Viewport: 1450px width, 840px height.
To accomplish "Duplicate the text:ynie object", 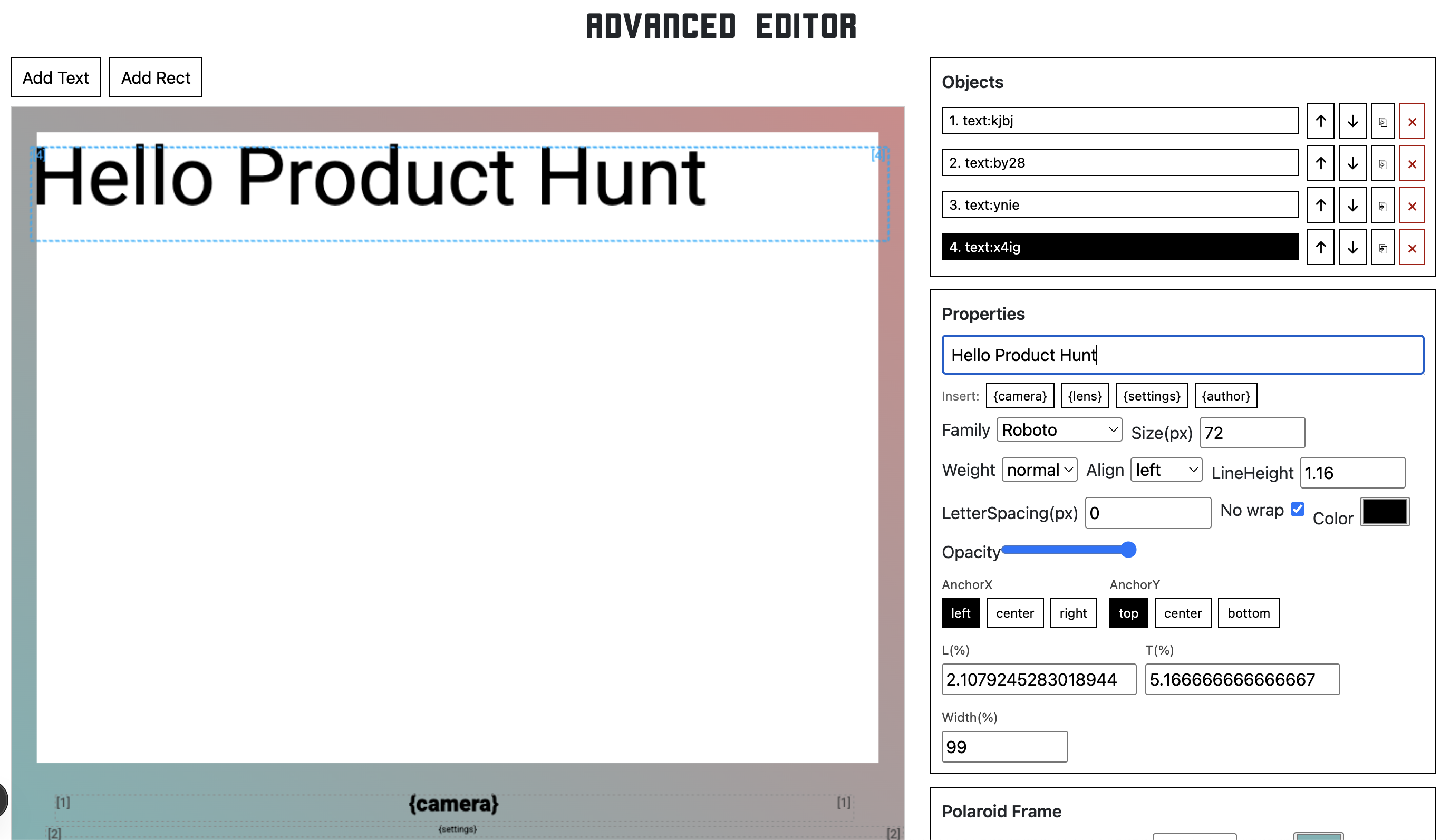I will pos(1383,205).
